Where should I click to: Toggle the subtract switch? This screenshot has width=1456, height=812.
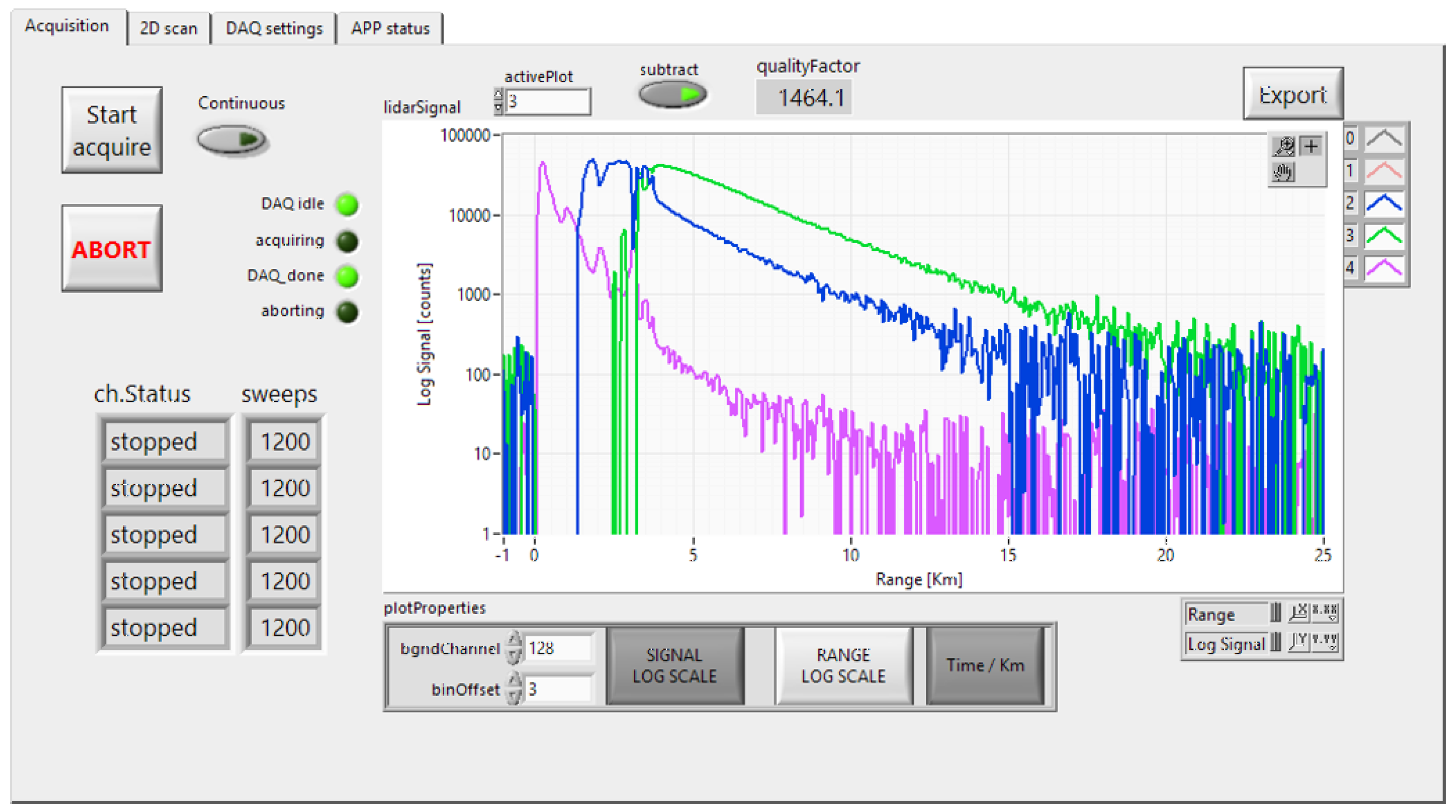673,94
